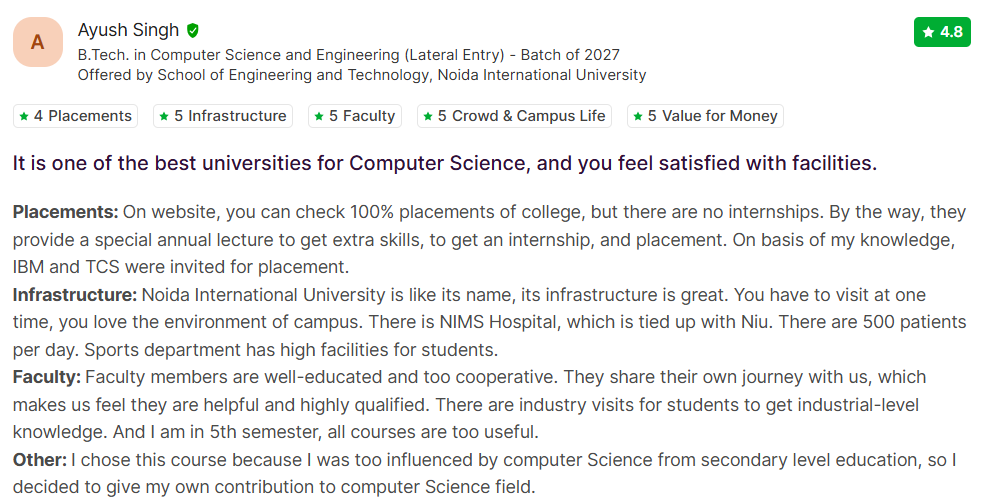This screenshot has height=503, width=987.
Task: Click the bold Infrastructure section label
Action: tap(75, 295)
